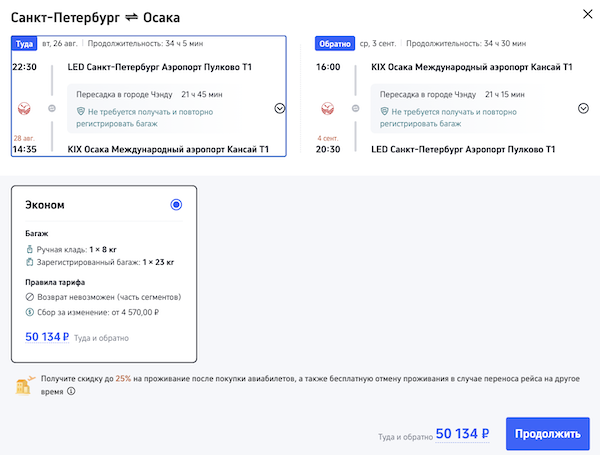
Task: Click the hotel discount promo icon
Action: 24,385
